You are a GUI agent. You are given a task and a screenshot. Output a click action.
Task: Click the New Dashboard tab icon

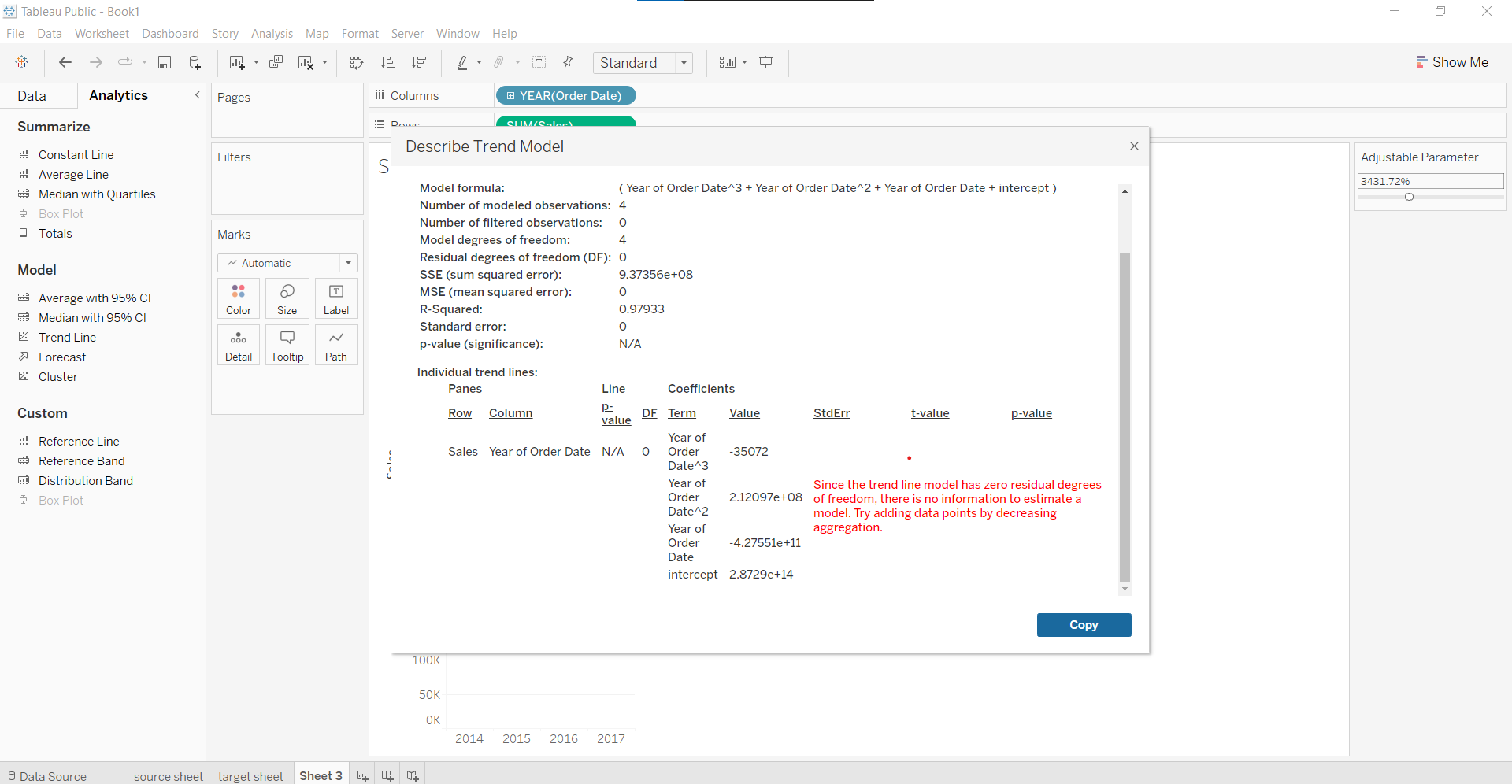point(387,776)
